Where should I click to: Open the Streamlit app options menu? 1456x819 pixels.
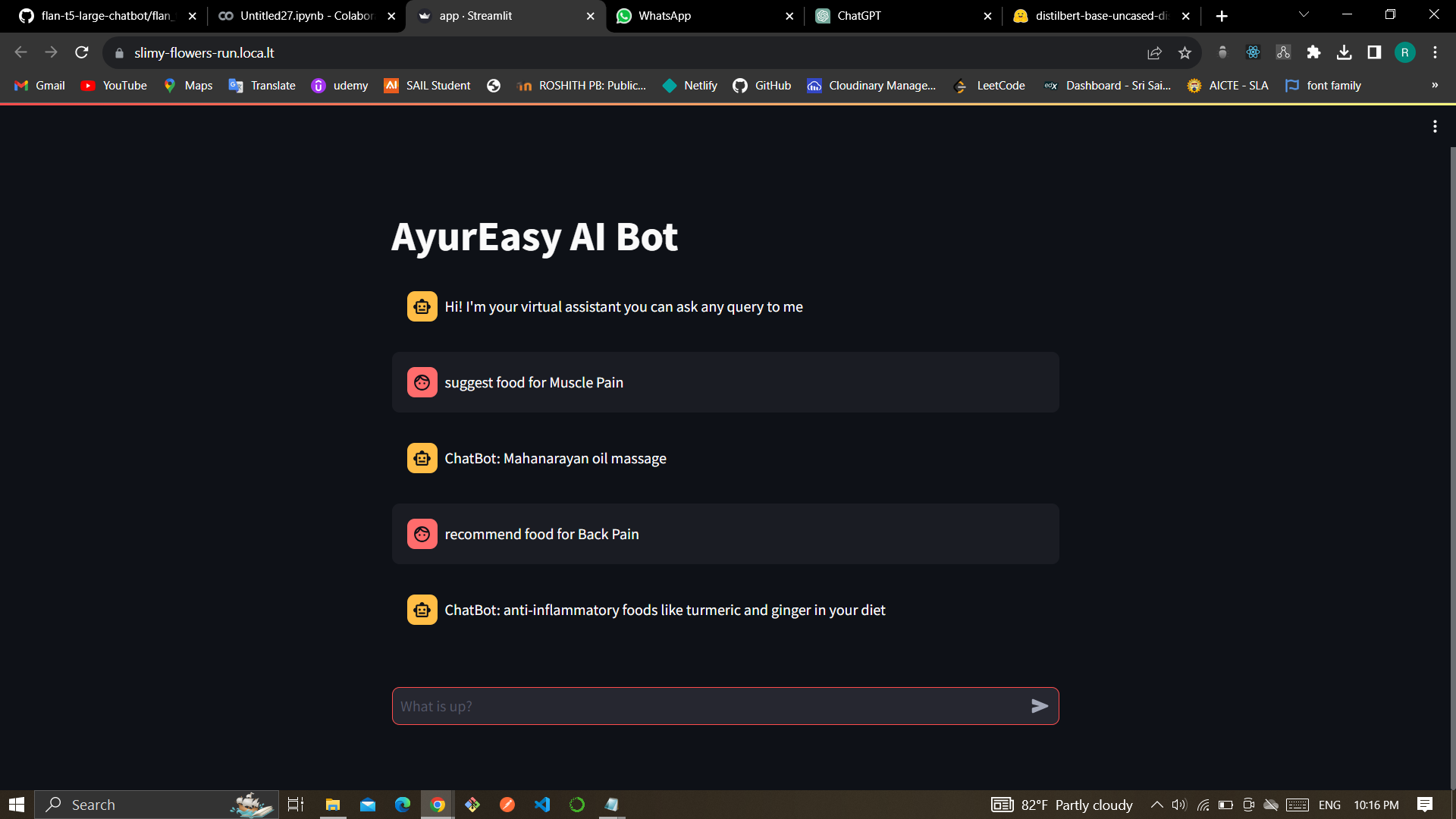click(x=1435, y=126)
